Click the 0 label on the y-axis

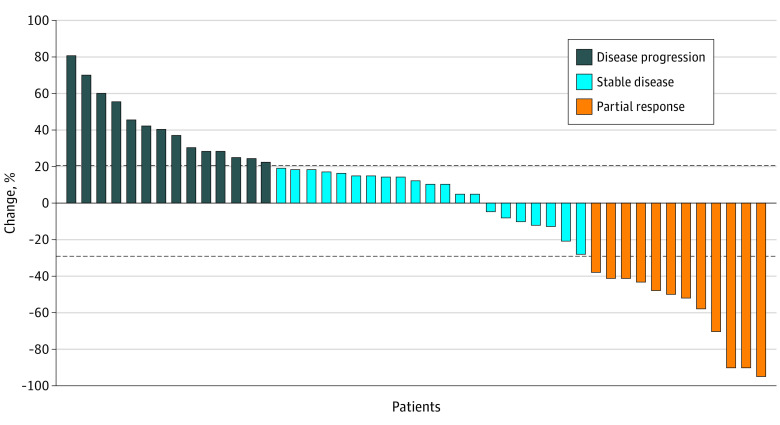(43, 203)
